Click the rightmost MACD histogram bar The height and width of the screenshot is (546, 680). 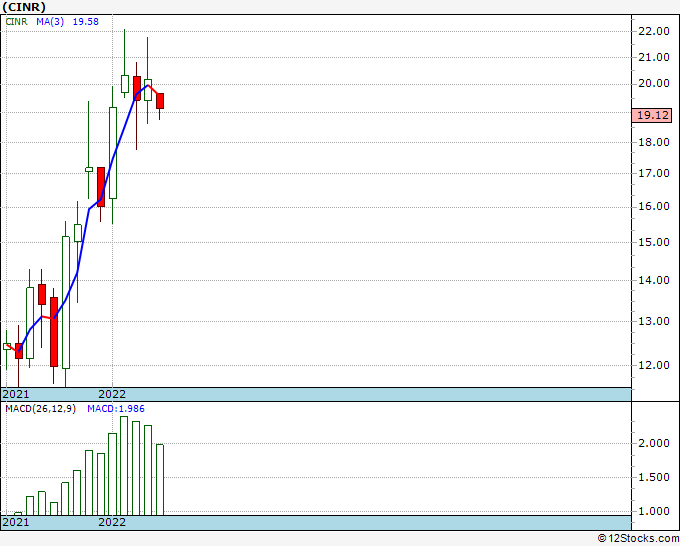(160, 480)
